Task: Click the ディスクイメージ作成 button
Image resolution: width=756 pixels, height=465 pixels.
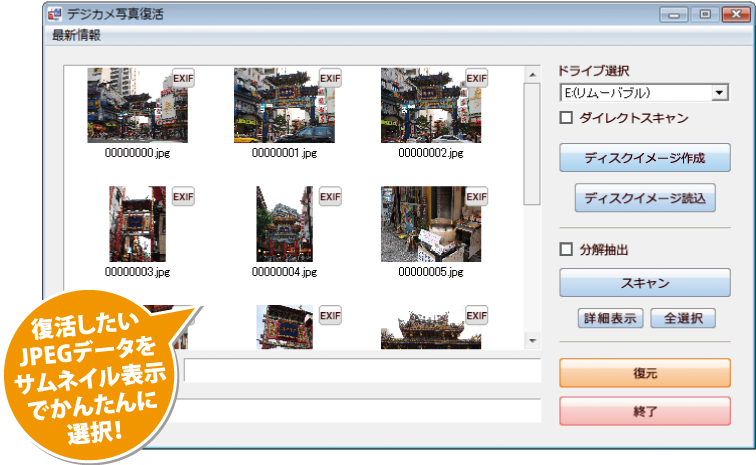Action: pos(644,158)
